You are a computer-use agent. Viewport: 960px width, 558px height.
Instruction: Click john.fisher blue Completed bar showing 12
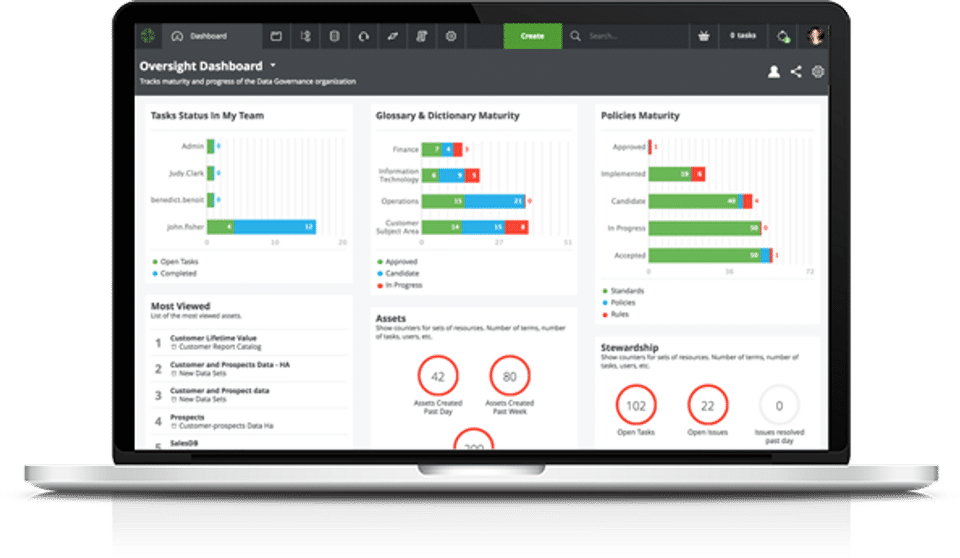[x=275, y=227]
